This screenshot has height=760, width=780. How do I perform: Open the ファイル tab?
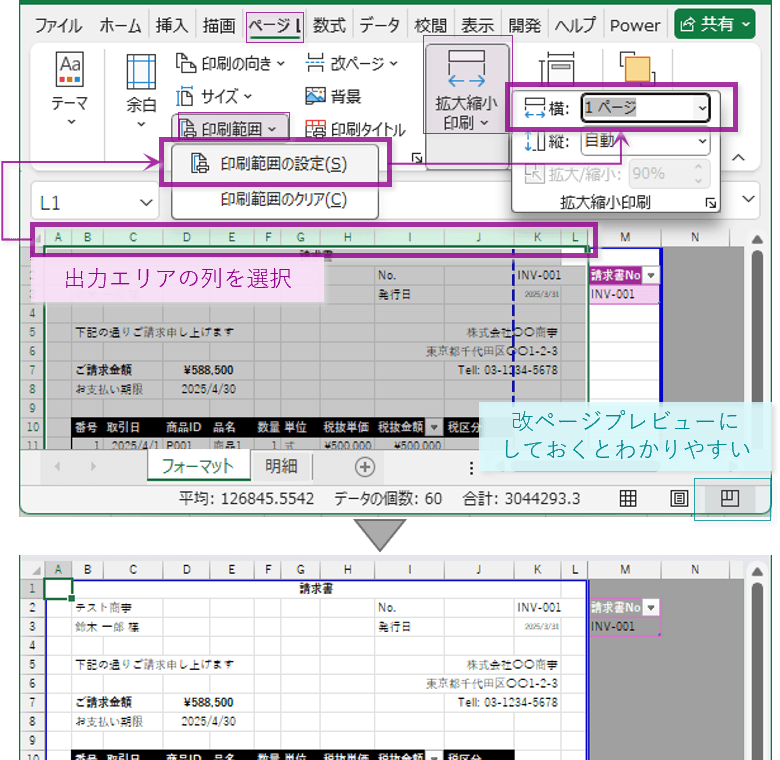coord(58,25)
